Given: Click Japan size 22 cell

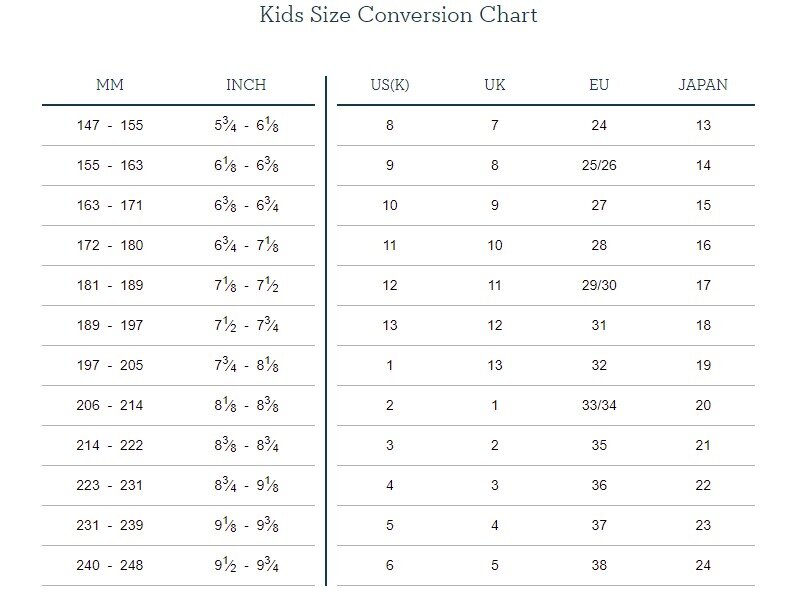Looking at the screenshot, I should (703, 486).
